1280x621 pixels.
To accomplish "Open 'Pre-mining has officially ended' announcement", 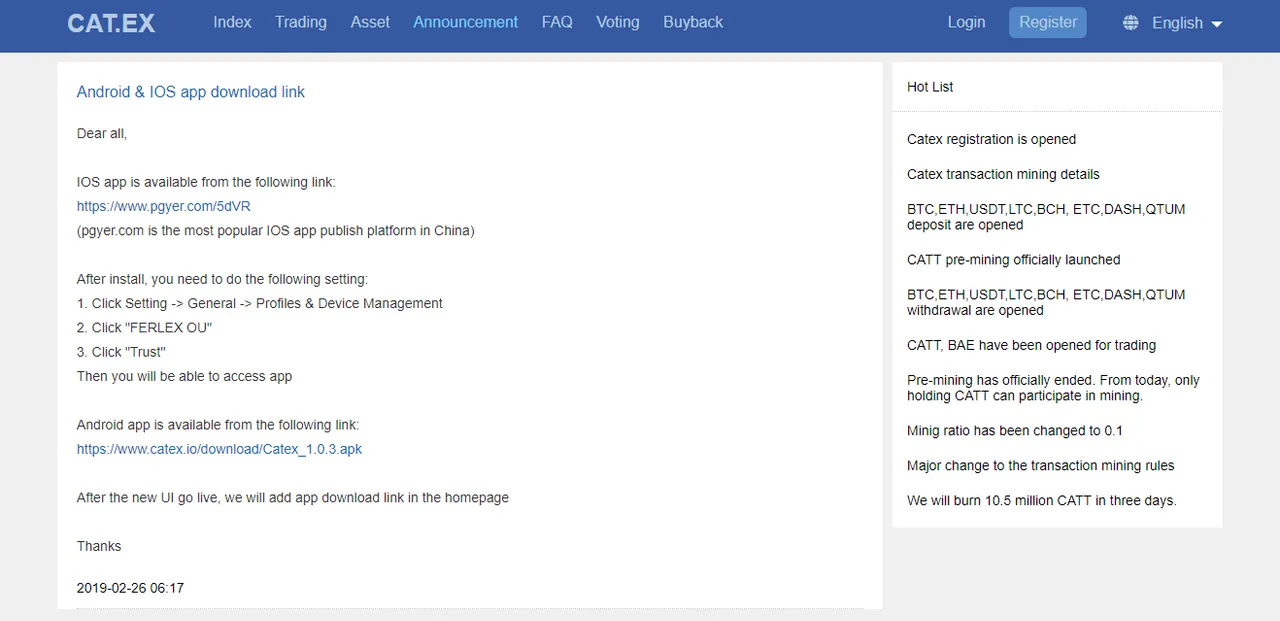I will pyautogui.click(x=1053, y=388).
